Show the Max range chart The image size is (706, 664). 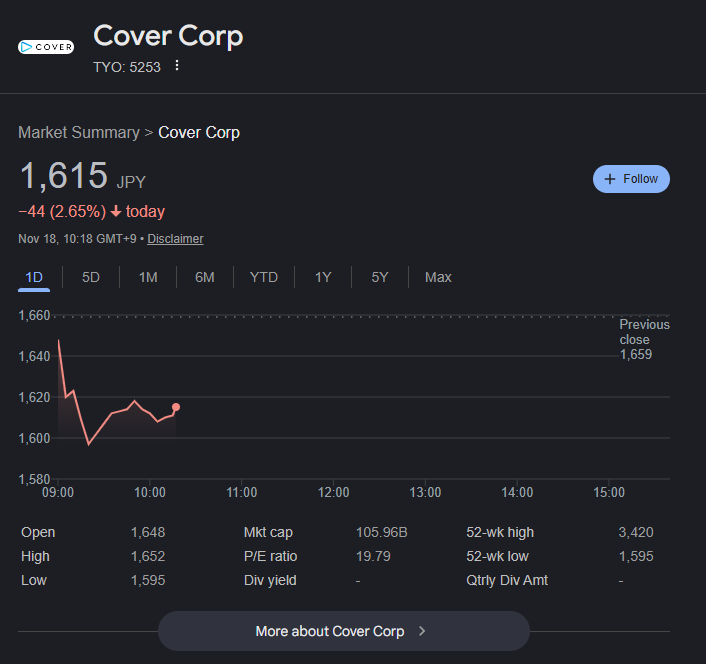click(x=438, y=277)
